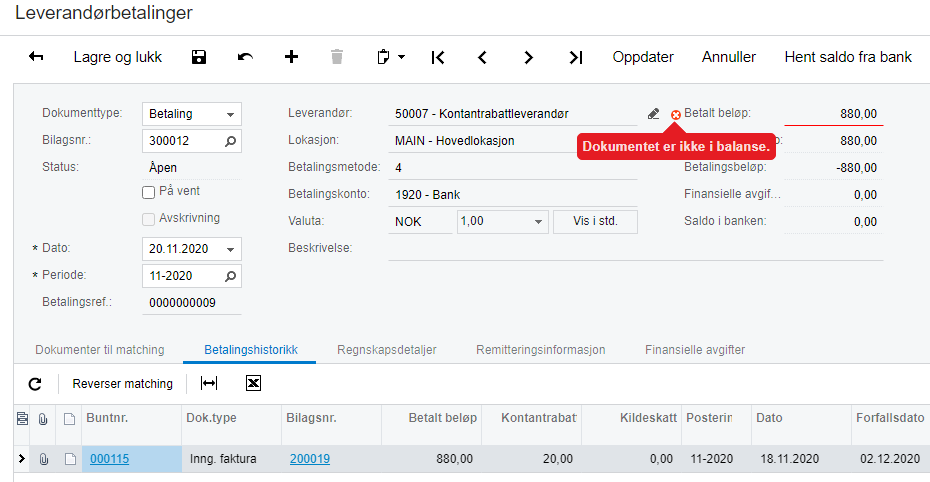Click the undo arrow icon
930x482 pixels.
click(x=245, y=57)
